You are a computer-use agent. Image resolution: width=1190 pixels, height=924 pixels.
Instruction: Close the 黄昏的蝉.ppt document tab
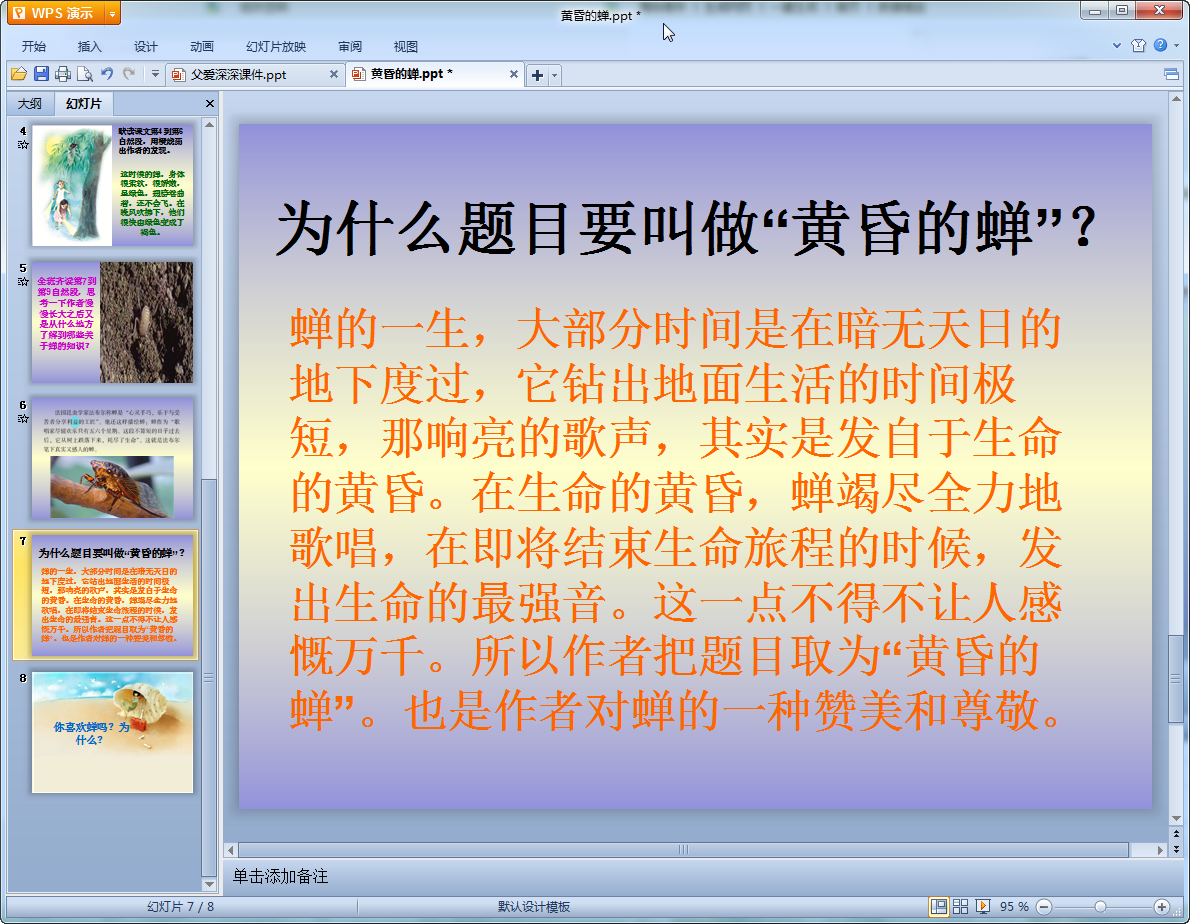[514, 74]
